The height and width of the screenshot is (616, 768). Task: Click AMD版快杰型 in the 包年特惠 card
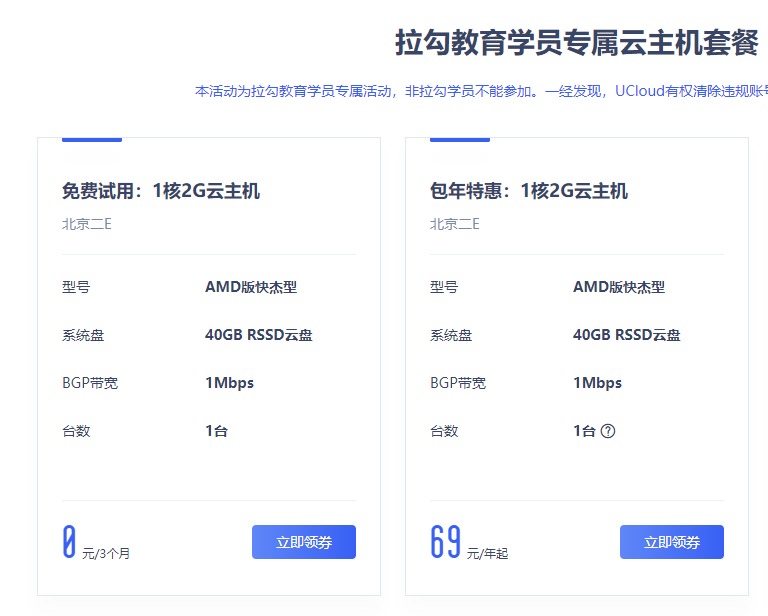click(619, 287)
